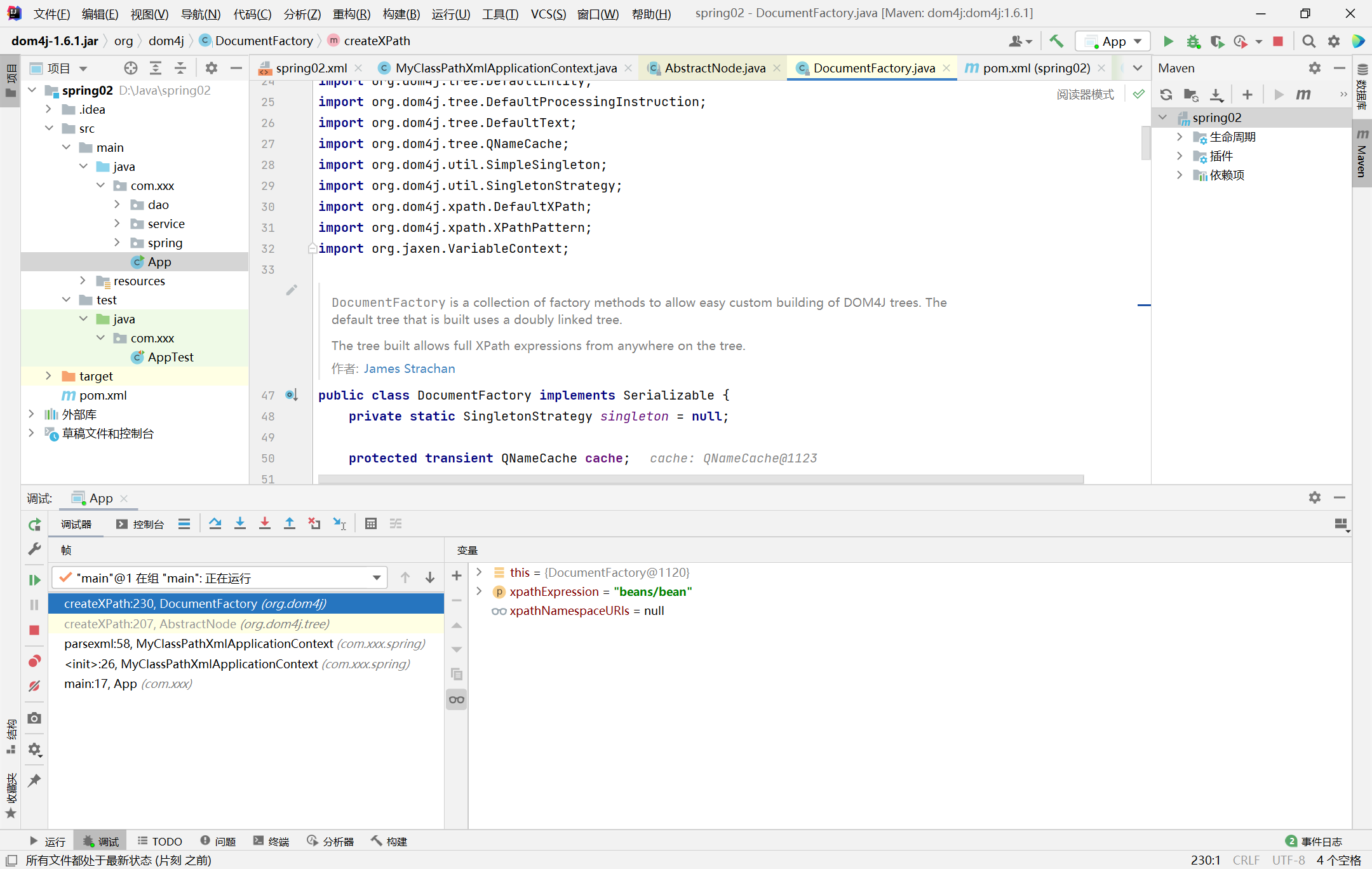Screen dimensions: 1372x869
Task: Open the App run configuration dropdown
Action: [1113, 41]
